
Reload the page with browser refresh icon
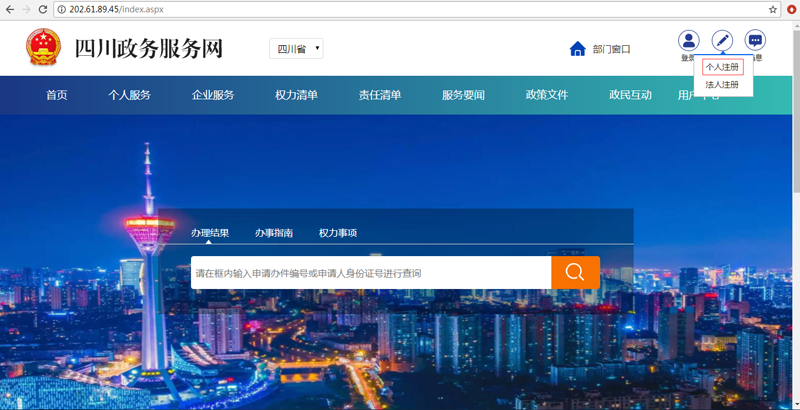[x=43, y=9]
